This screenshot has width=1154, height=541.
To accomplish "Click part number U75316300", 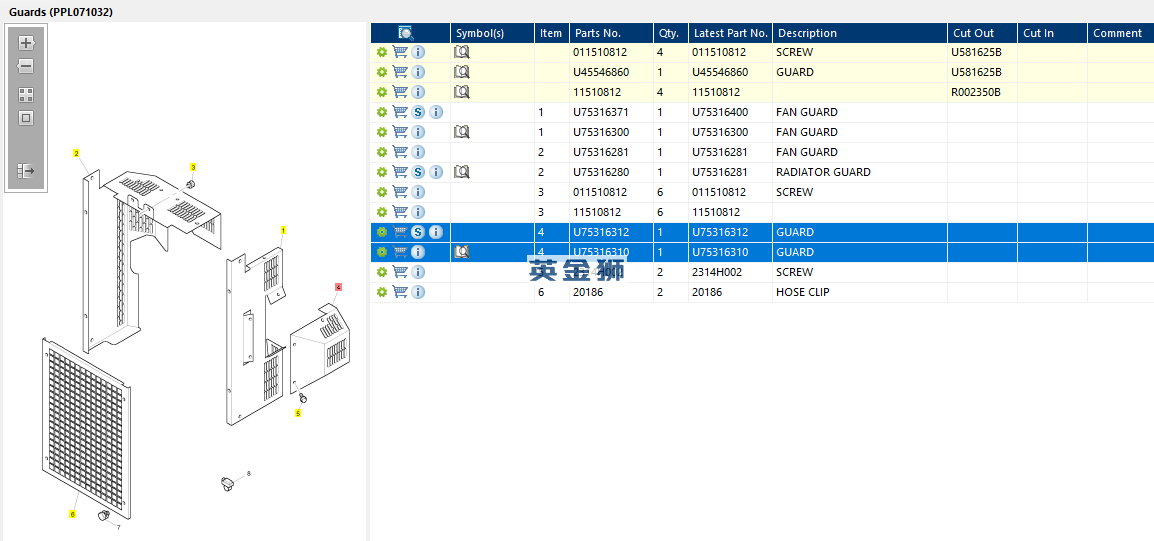I will pyautogui.click(x=601, y=132).
